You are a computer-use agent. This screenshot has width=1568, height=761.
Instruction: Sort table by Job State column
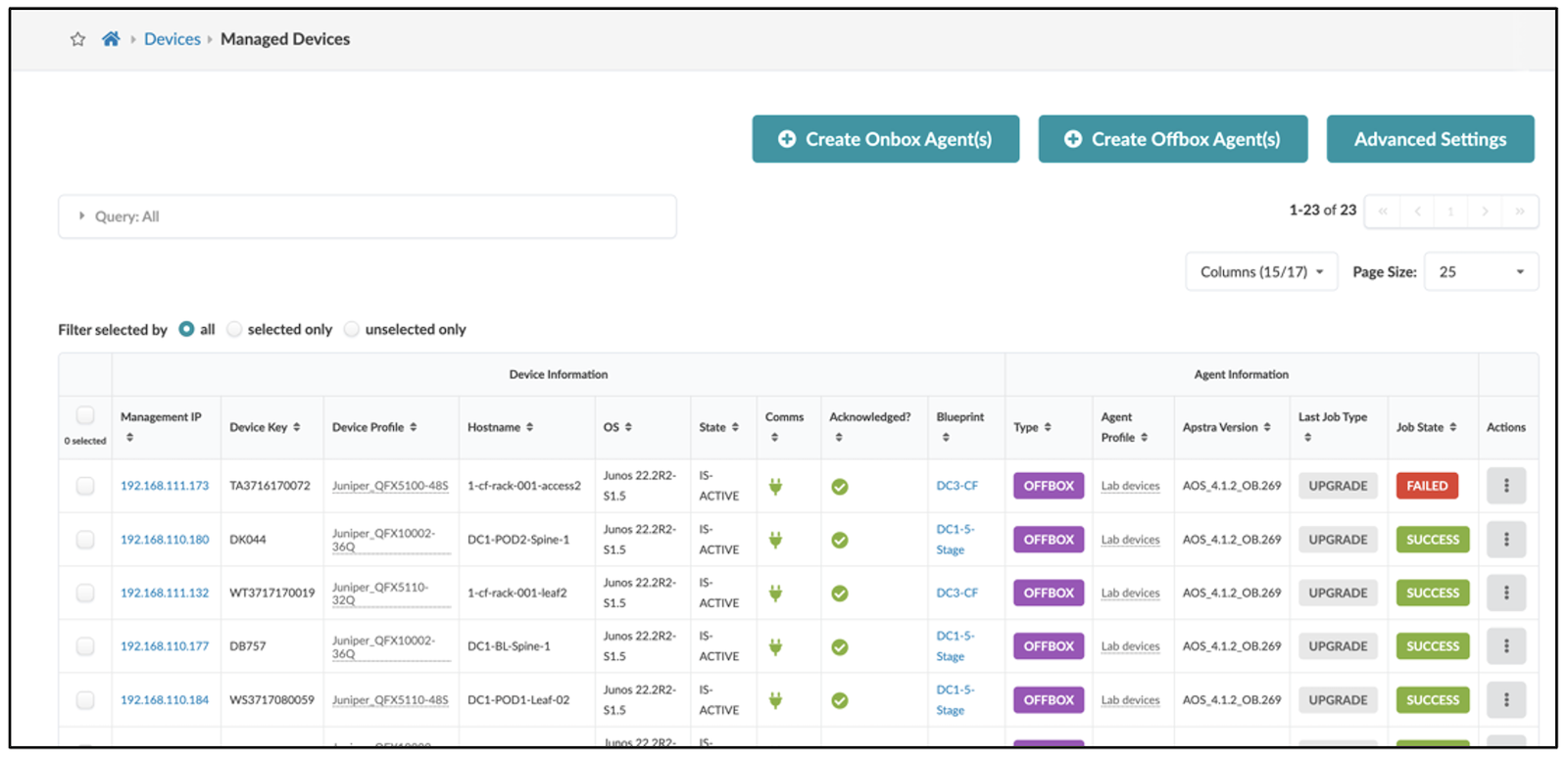(1426, 427)
